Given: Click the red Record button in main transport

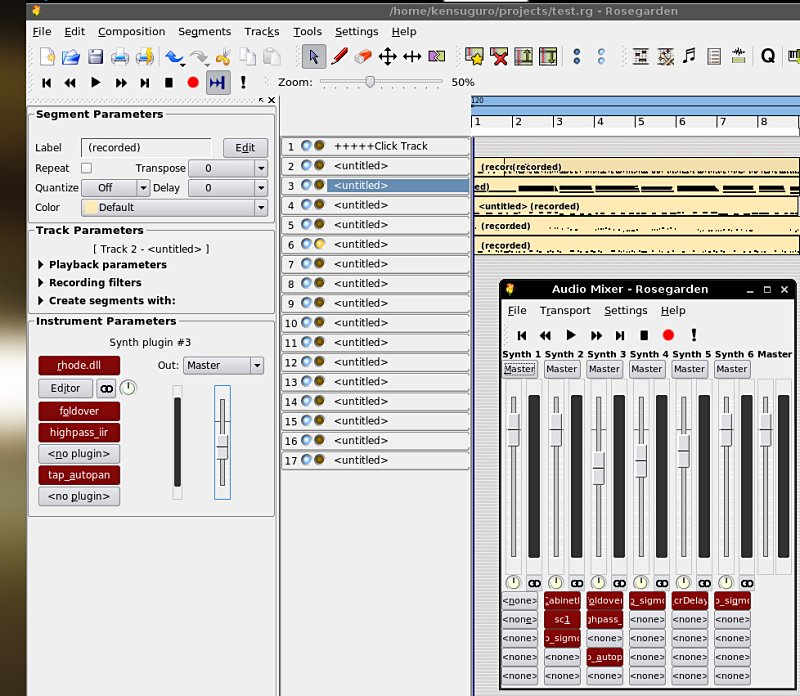Looking at the screenshot, I should (x=193, y=82).
